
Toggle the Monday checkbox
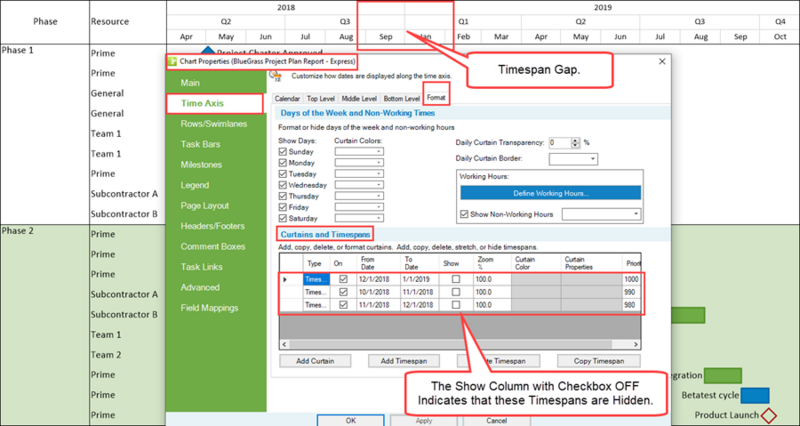283,163
